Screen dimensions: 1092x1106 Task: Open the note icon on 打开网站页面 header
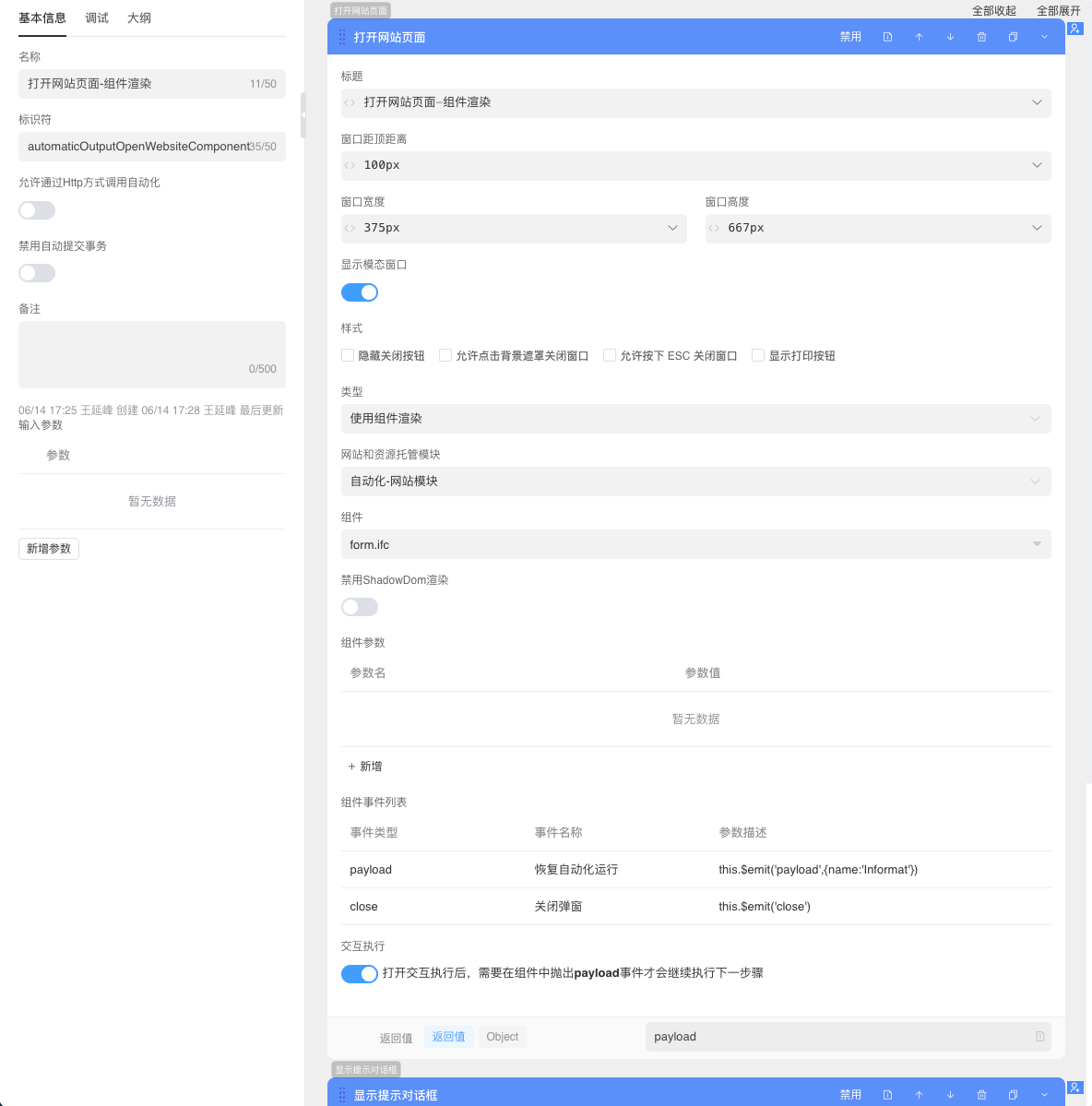(887, 37)
